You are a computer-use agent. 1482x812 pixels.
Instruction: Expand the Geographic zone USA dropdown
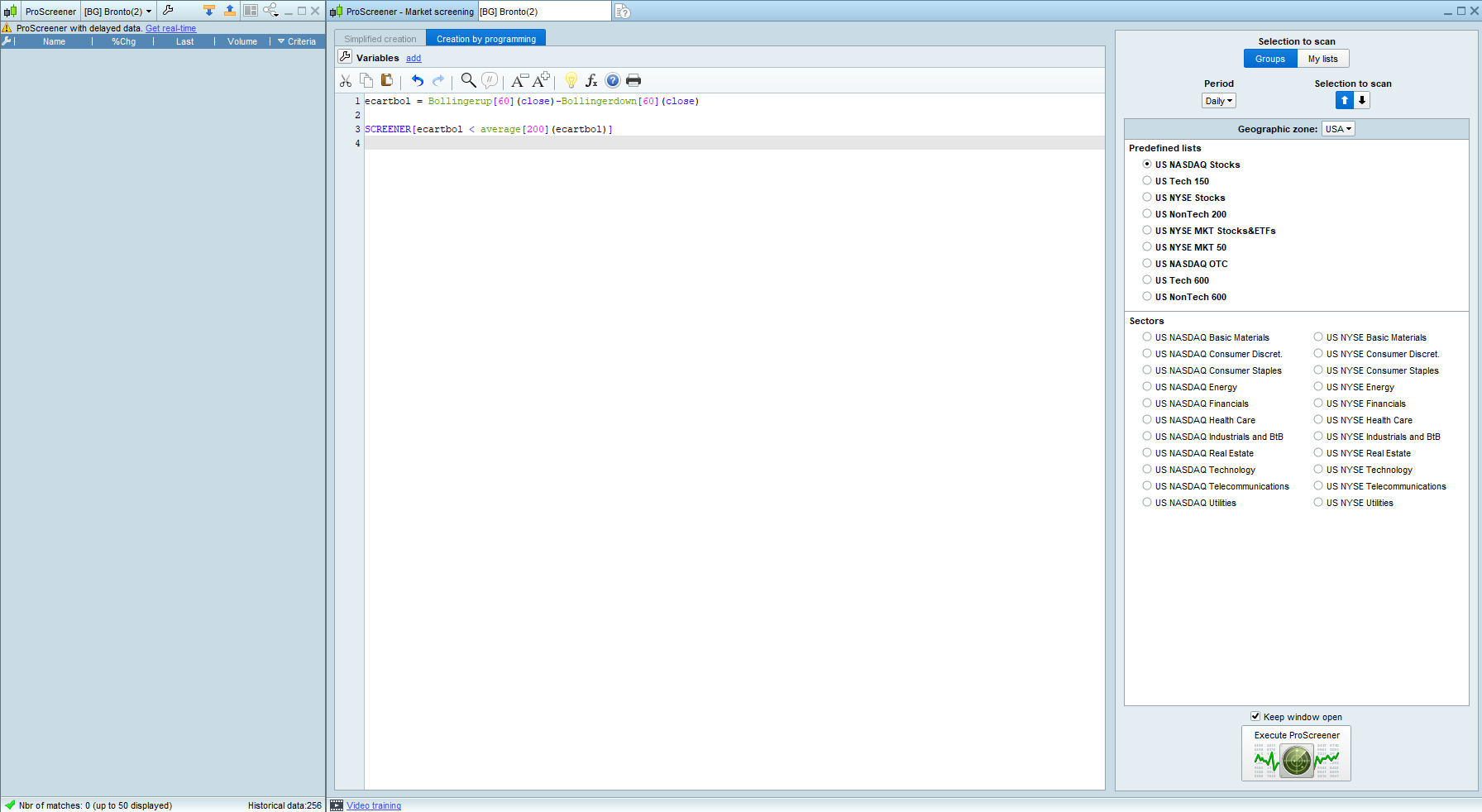pyautogui.click(x=1338, y=129)
